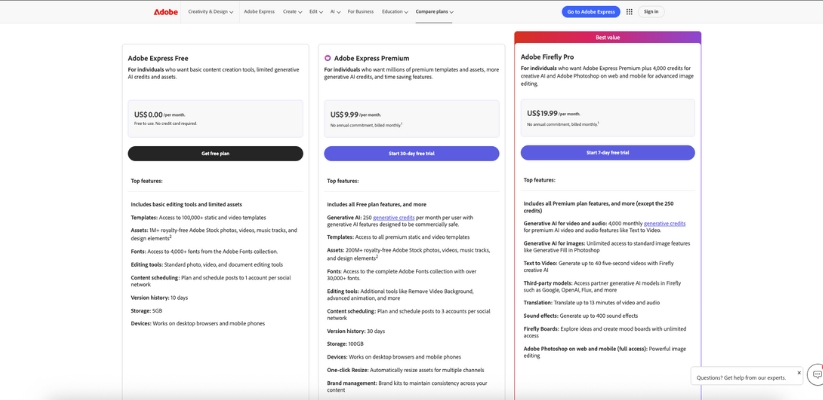Click Go to Adobe Express button

590,12
